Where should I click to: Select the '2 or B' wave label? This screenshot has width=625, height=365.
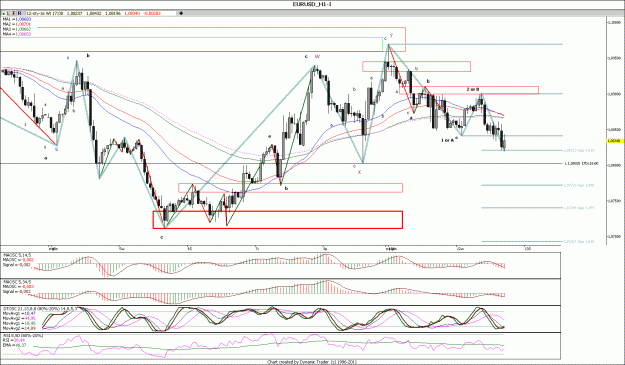pyautogui.click(x=473, y=89)
